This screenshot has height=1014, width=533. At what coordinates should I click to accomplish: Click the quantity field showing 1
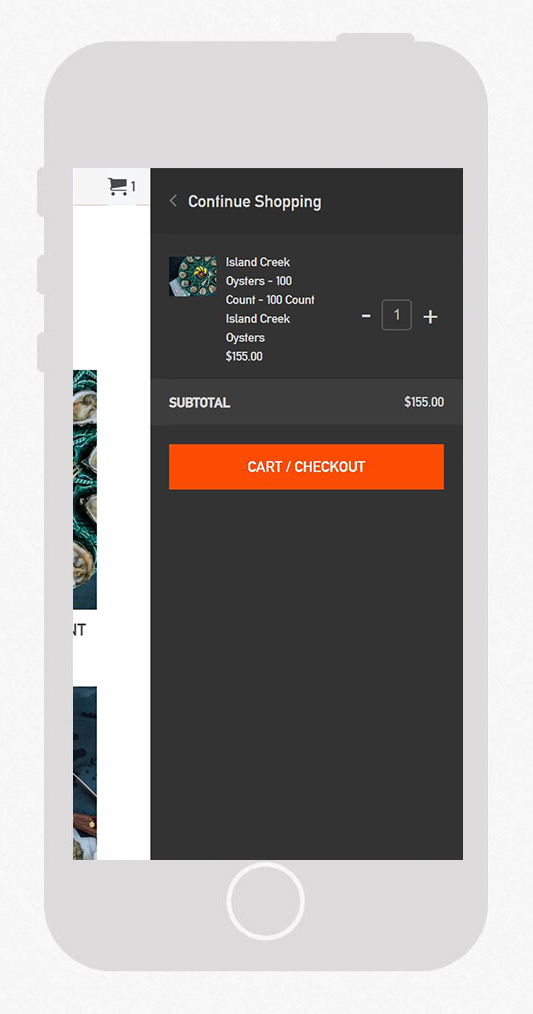(x=397, y=315)
